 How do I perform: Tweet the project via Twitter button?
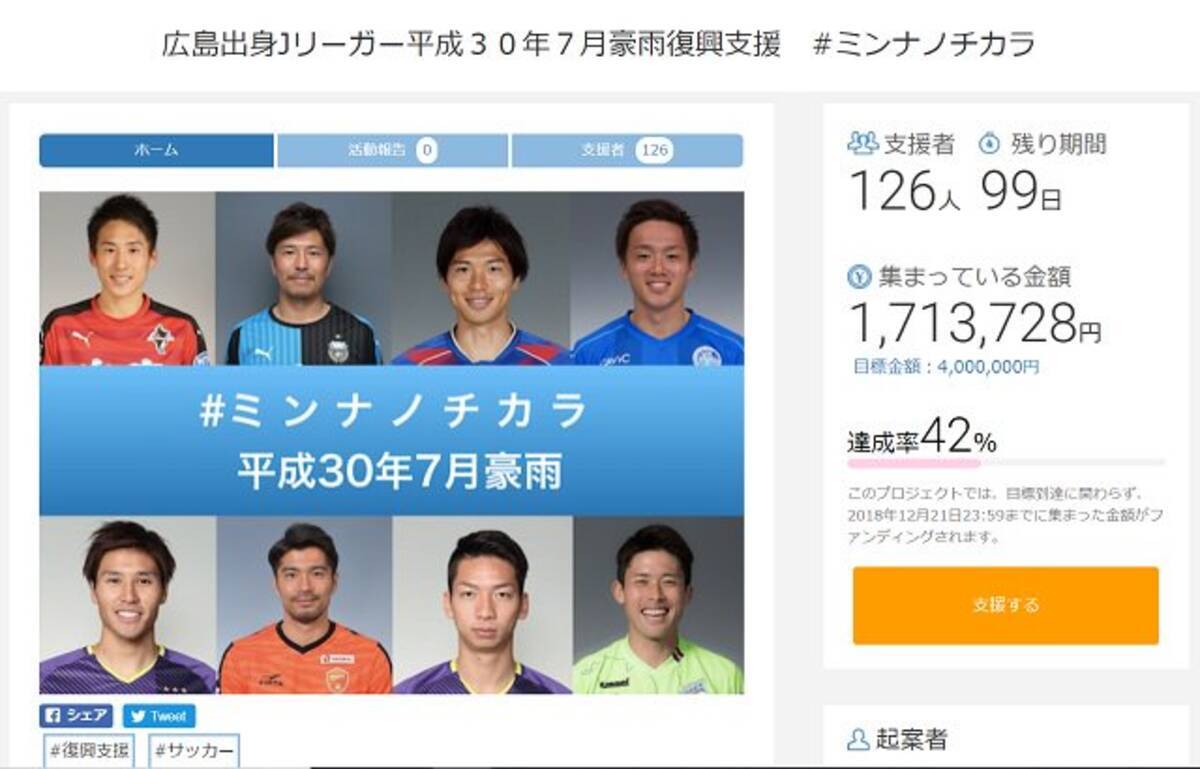tap(159, 716)
